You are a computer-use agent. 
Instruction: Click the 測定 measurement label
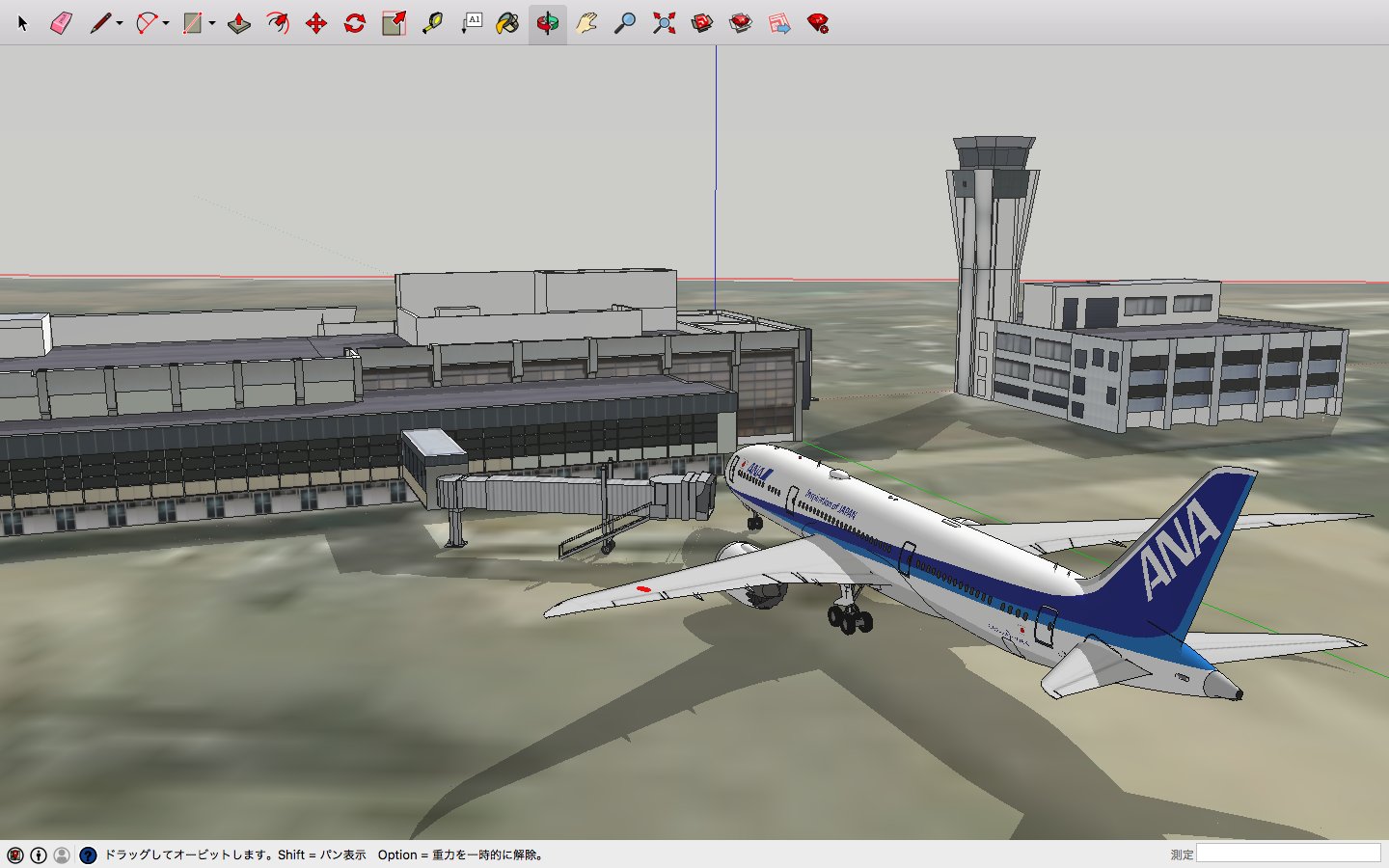pos(1182,854)
